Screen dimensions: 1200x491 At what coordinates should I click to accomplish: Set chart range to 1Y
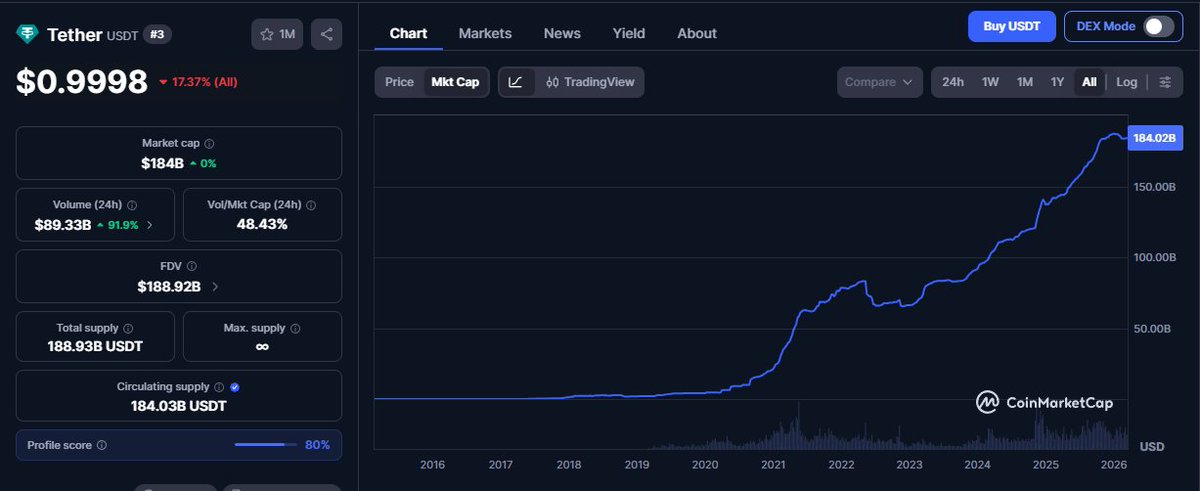tap(1057, 82)
